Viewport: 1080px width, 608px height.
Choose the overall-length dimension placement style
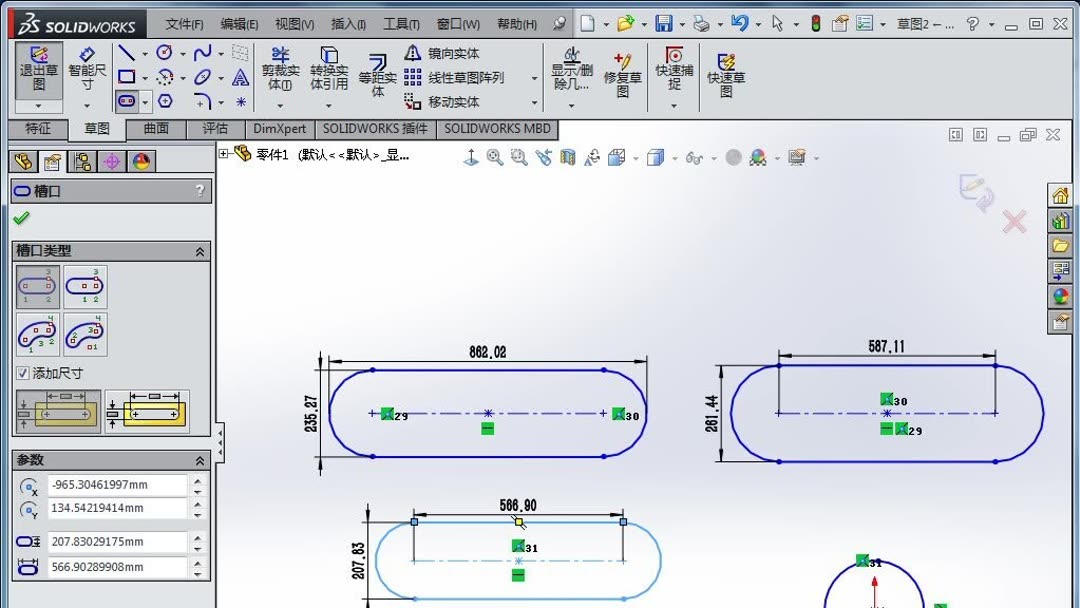147,410
